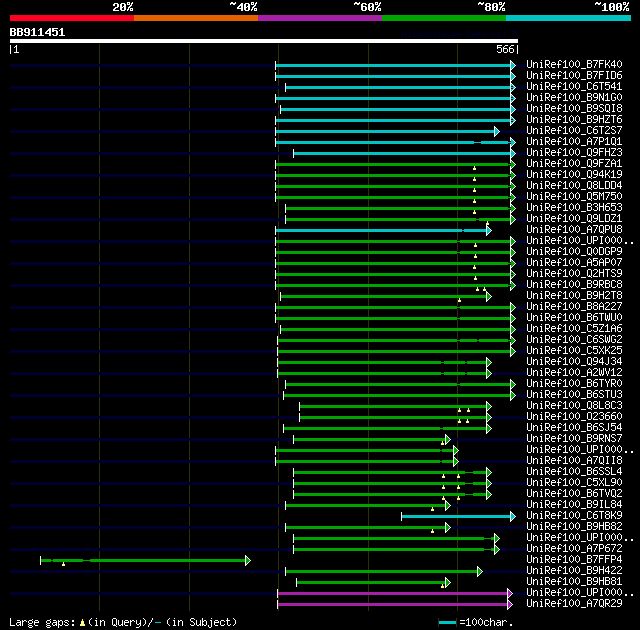Select the UniRef100_Q2HTS9 label
This screenshot has width=640, height=630.
click(x=574, y=274)
